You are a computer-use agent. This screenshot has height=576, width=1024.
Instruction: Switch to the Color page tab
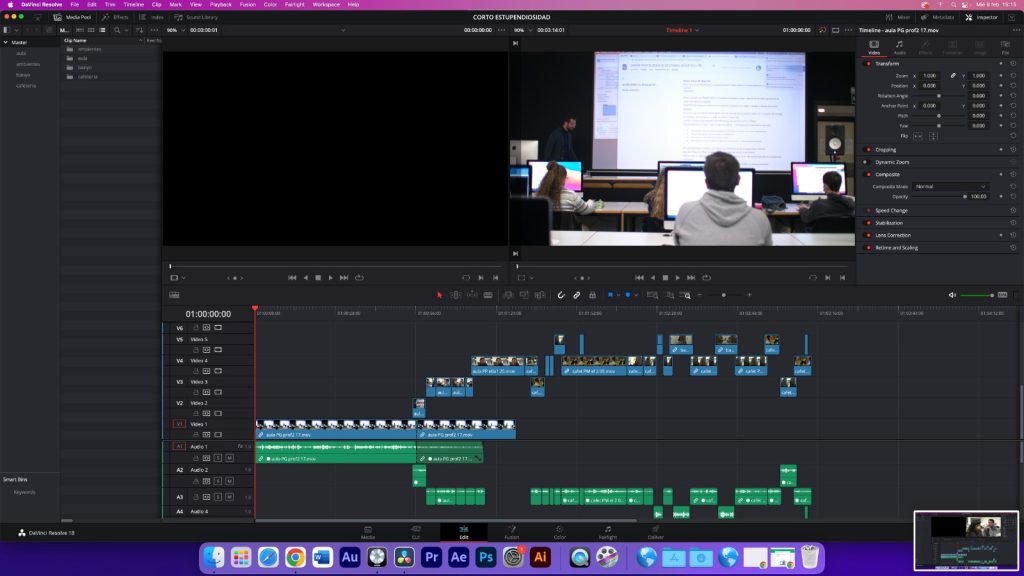(560, 532)
